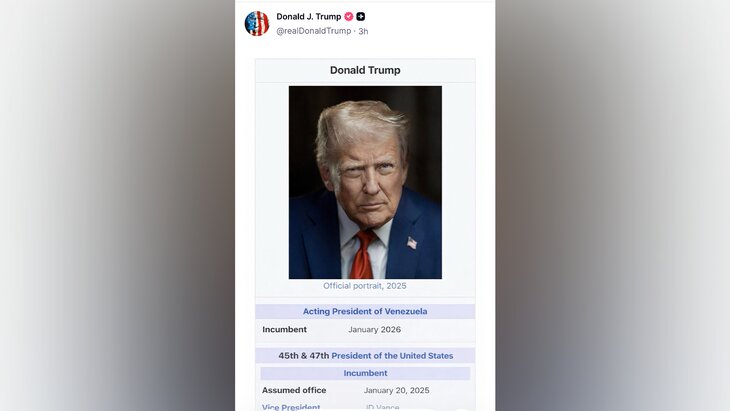Click the American flag lapel pin in the portrait
Screen dimensions: 730x411
click(x=412, y=243)
